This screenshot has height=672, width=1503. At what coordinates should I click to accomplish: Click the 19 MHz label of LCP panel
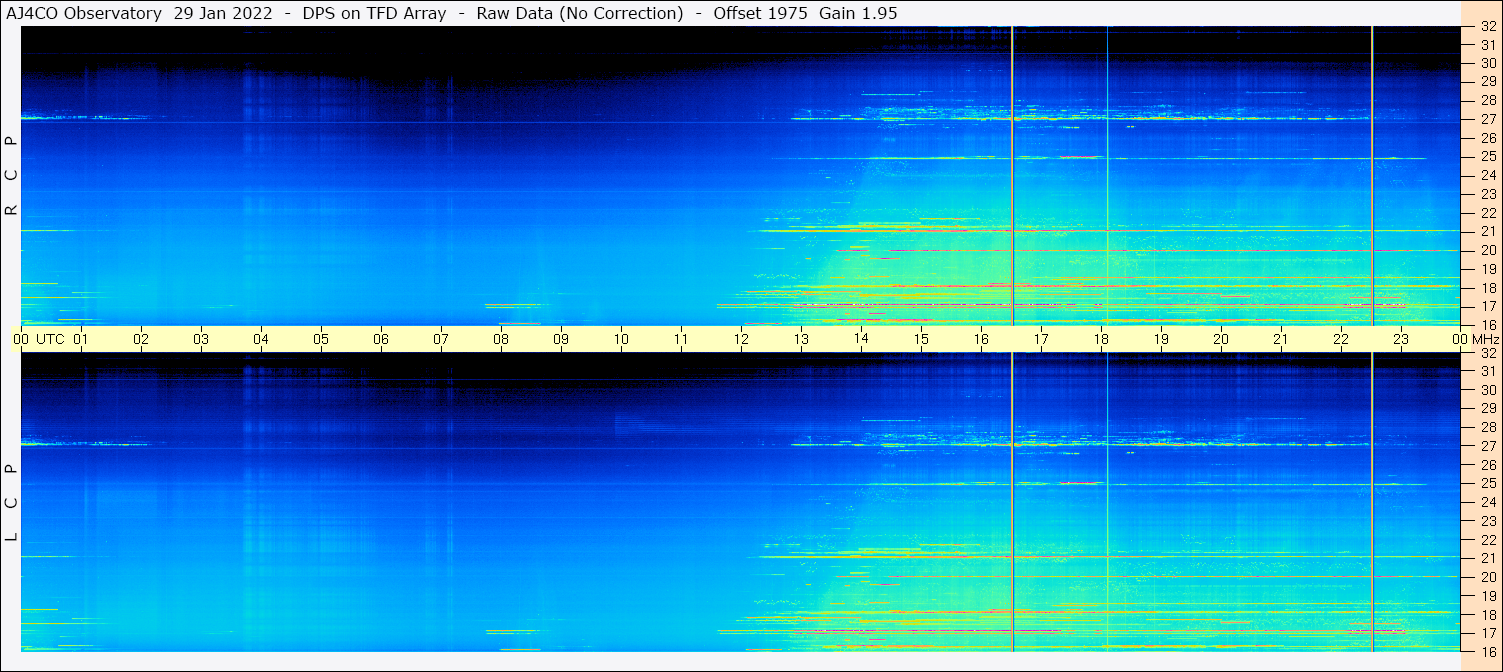click(x=1488, y=596)
